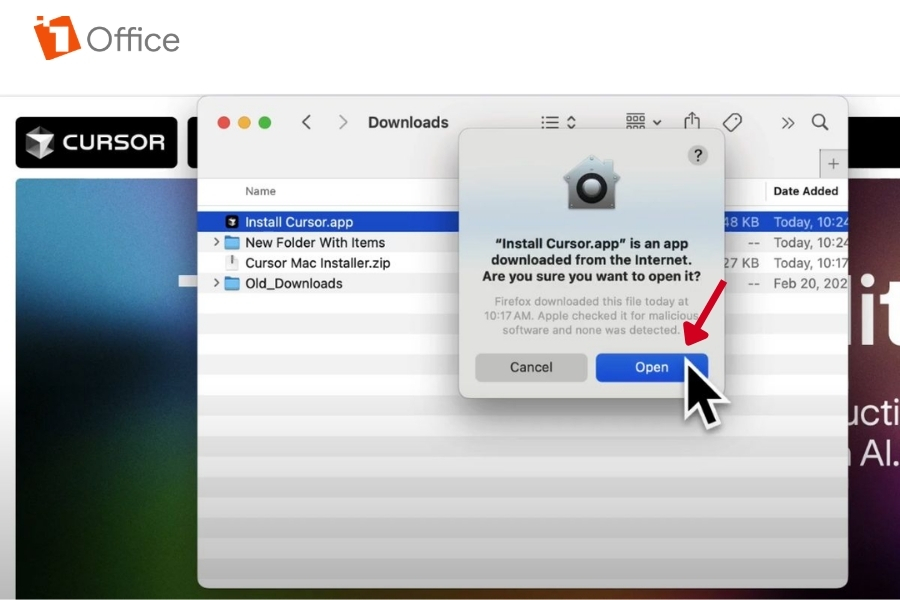This screenshot has height=600, width=900.
Task: Sort by the Name column header
Action: tap(260, 191)
